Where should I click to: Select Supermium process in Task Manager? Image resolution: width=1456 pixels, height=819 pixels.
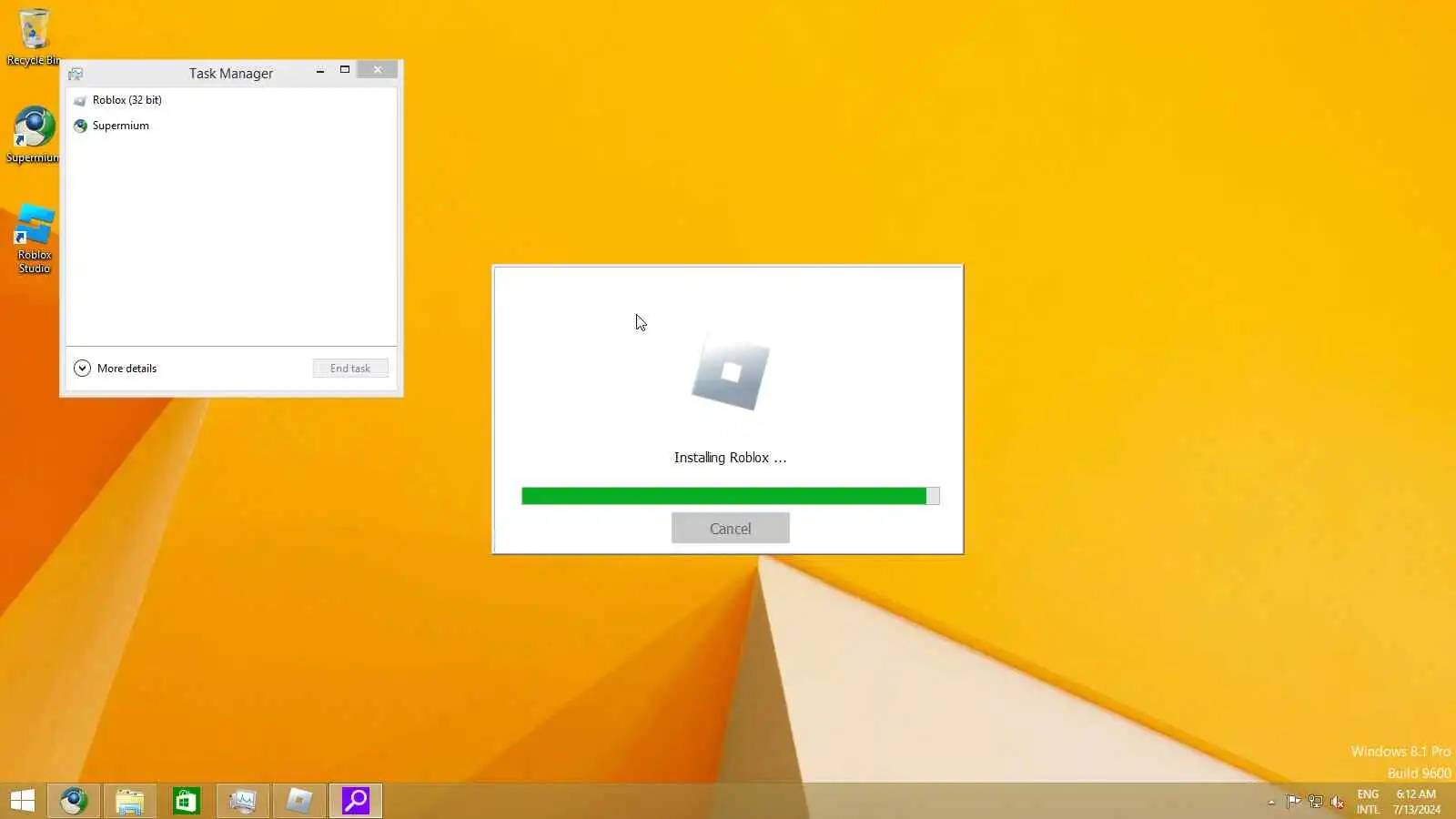(231, 126)
